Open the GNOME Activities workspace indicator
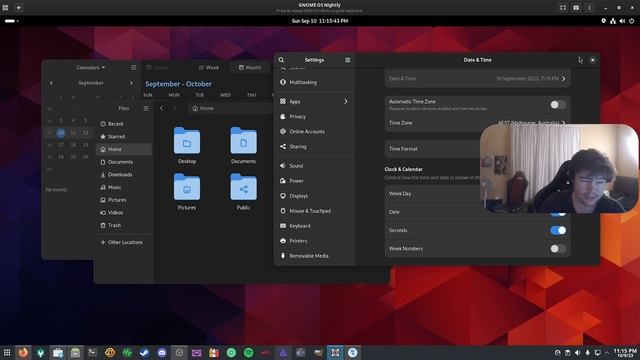Viewport: 640px width, 360px height. (x=11, y=21)
